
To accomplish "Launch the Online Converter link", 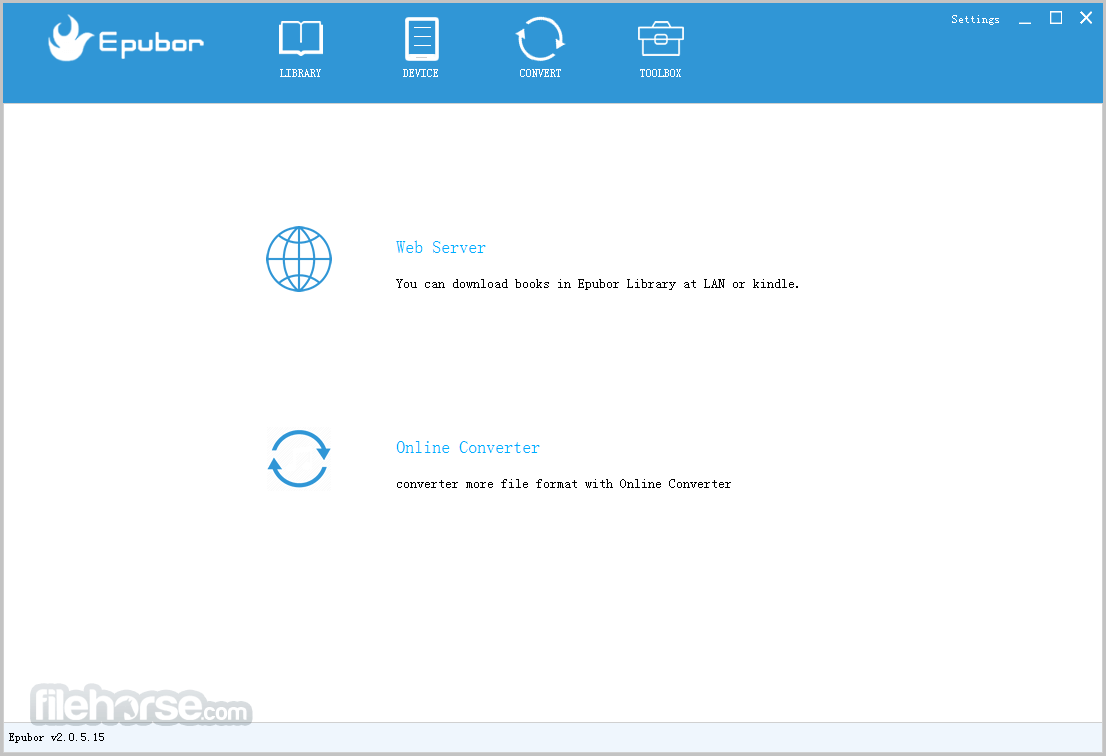I will tap(468, 448).
